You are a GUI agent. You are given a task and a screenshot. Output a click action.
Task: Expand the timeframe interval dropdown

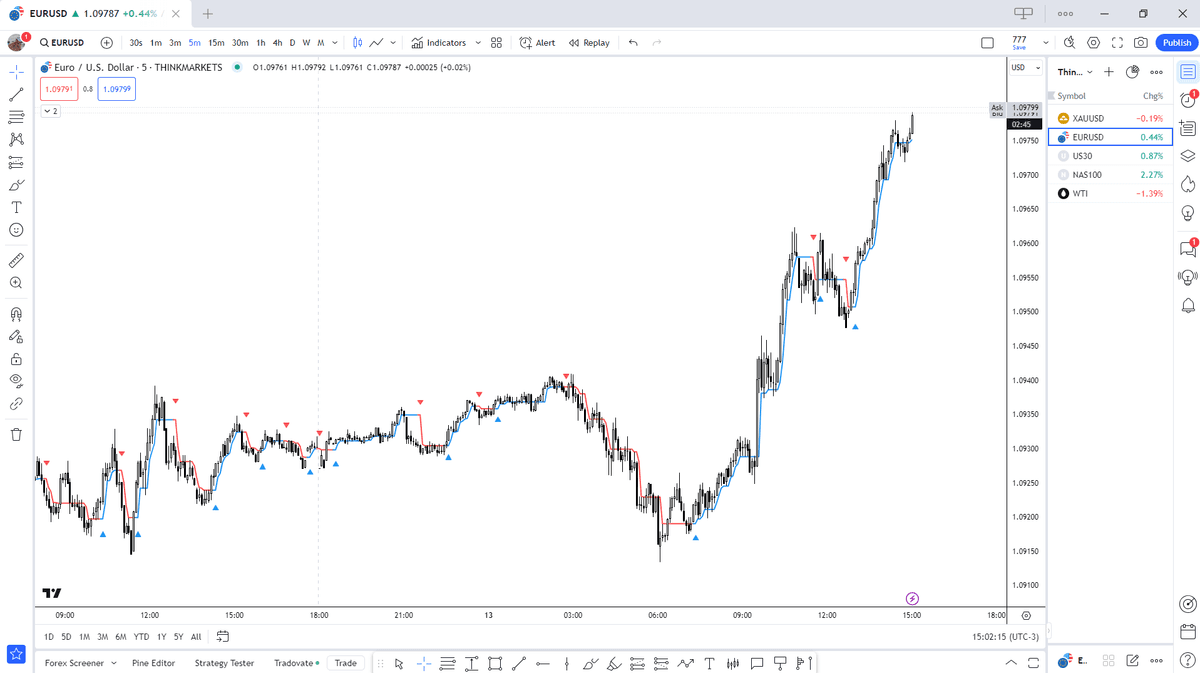tap(334, 43)
